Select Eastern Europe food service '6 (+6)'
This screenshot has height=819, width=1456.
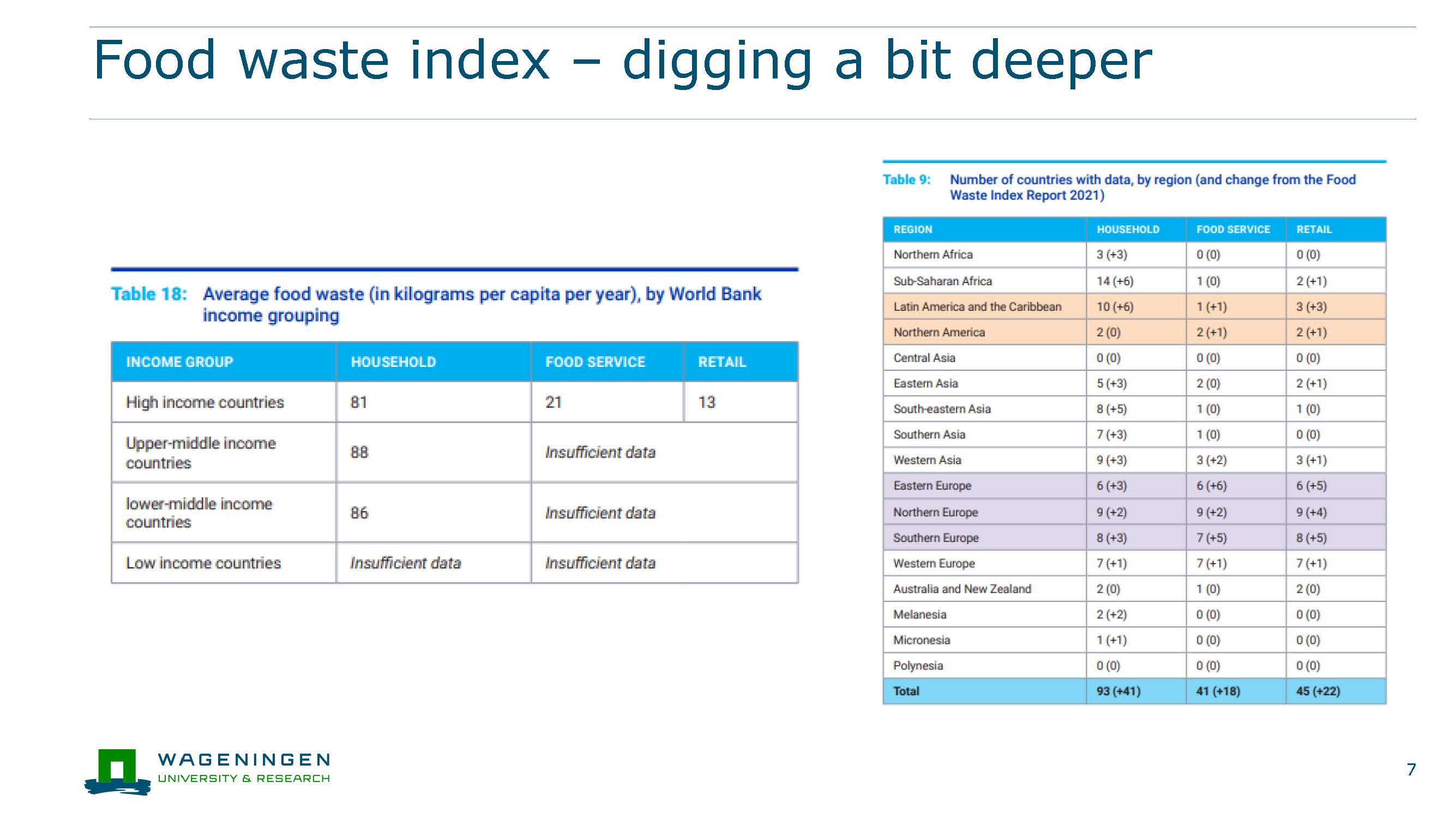coord(1212,485)
